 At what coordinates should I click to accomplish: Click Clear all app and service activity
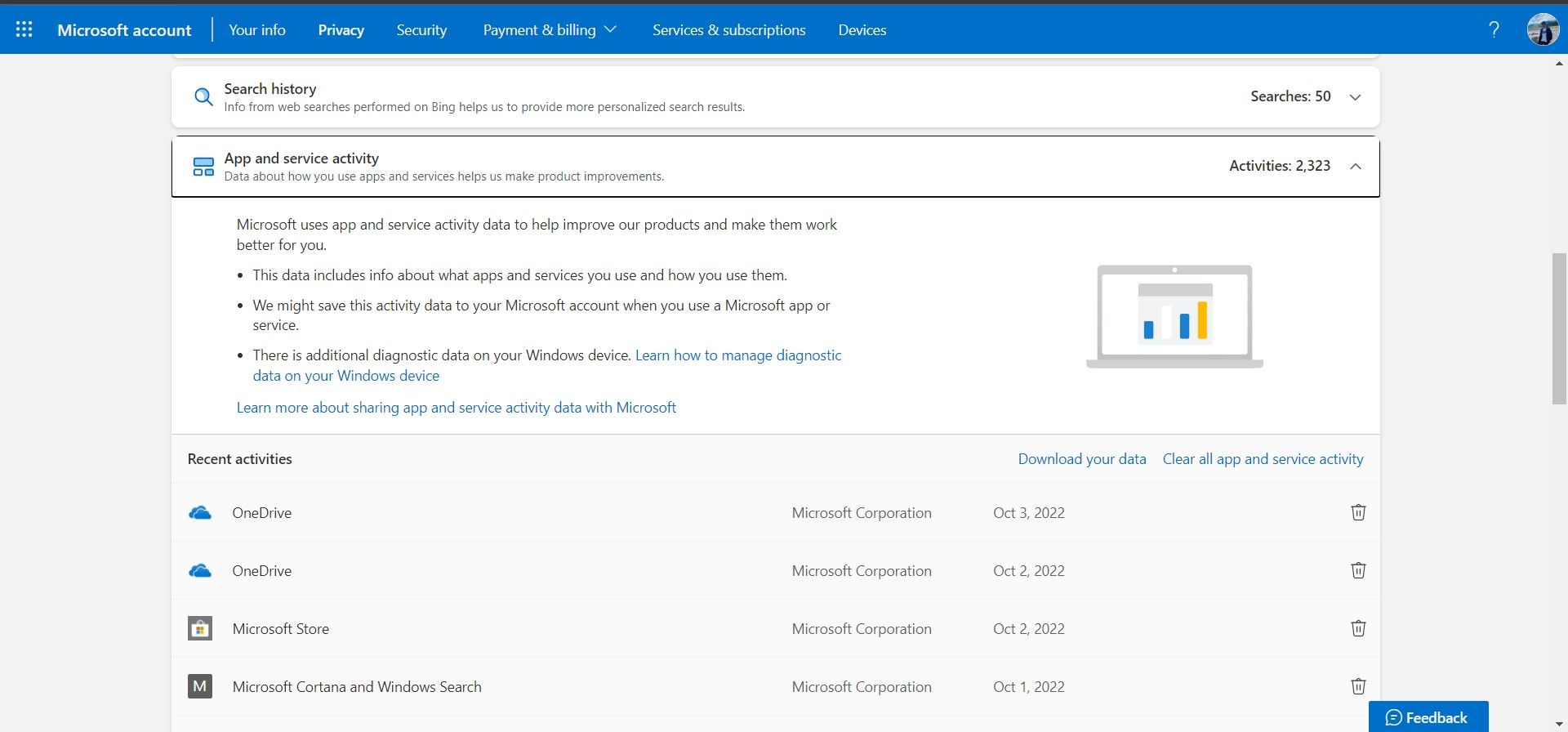click(1263, 459)
